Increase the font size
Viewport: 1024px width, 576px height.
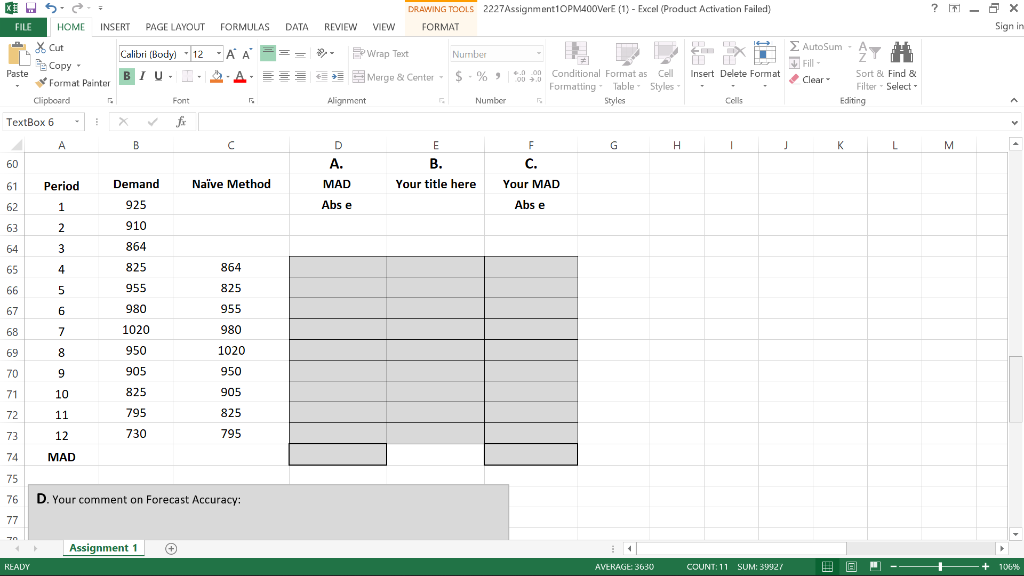pyautogui.click(x=231, y=54)
